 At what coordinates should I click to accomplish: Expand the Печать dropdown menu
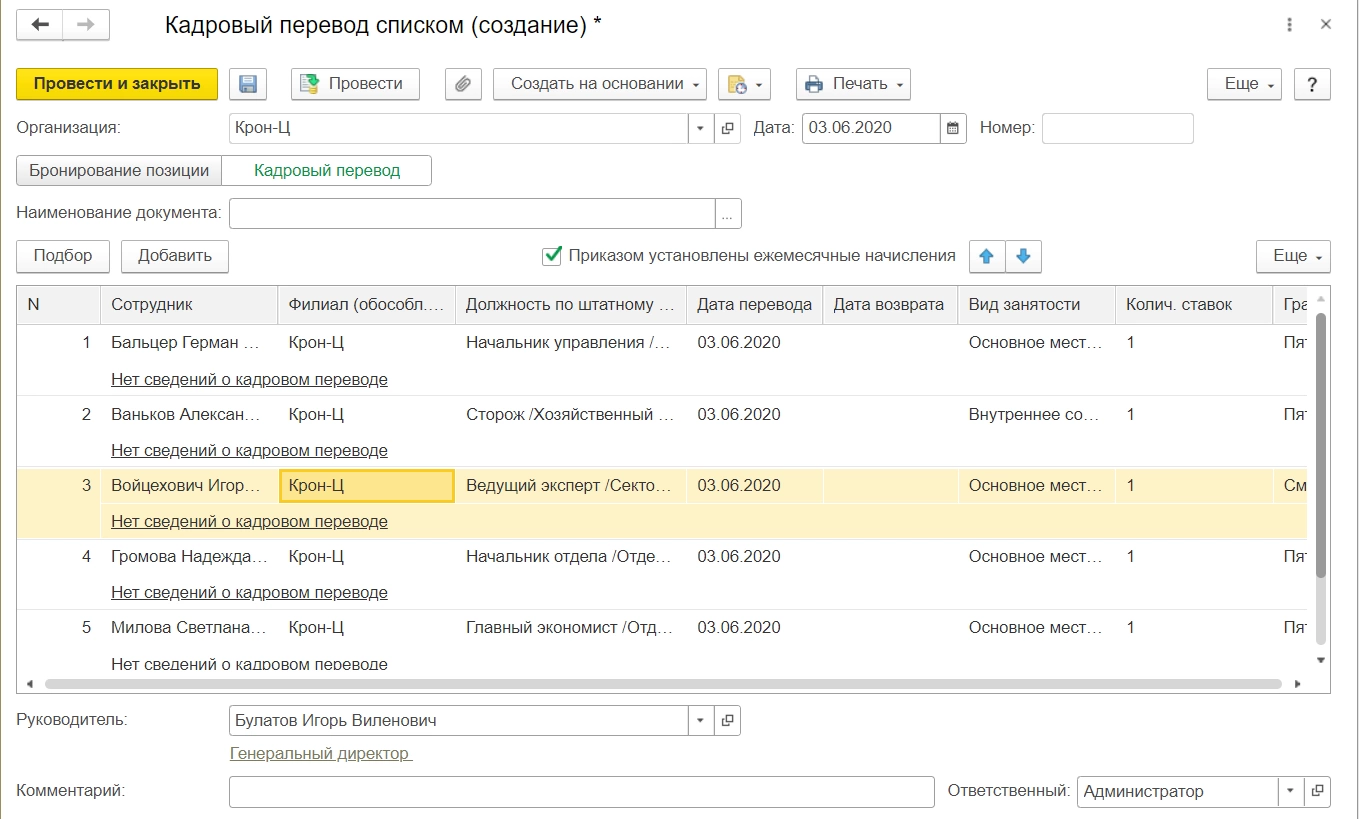click(853, 84)
